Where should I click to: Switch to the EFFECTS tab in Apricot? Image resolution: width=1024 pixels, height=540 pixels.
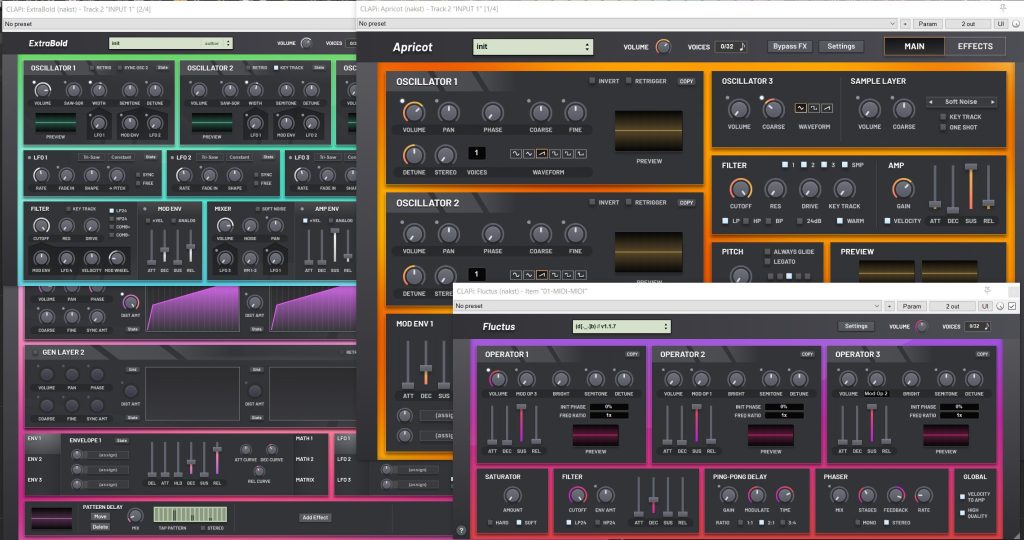pyautogui.click(x=975, y=46)
